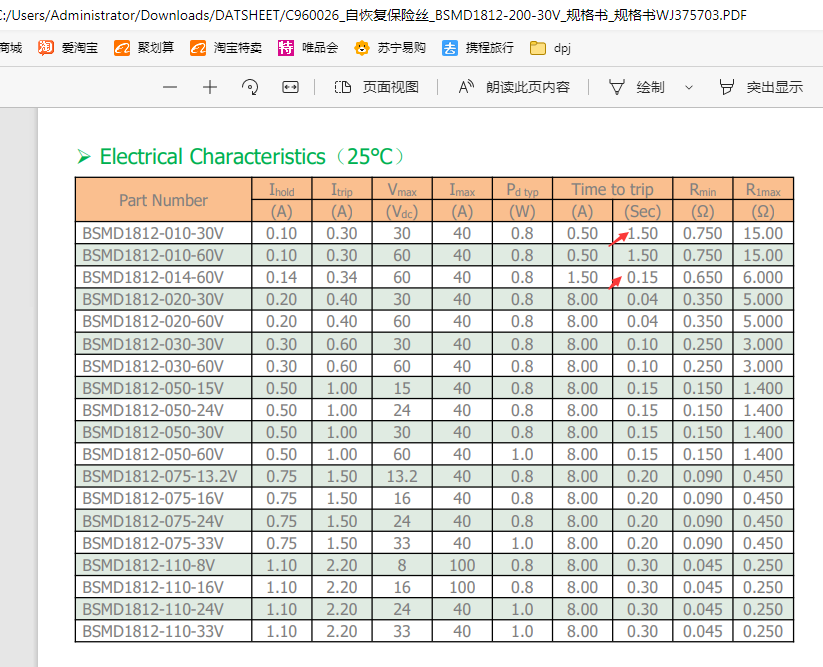This screenshot has width=823, height=667.
Task: Click part number BSMD1812-020-30V
Action: point(153,299)
